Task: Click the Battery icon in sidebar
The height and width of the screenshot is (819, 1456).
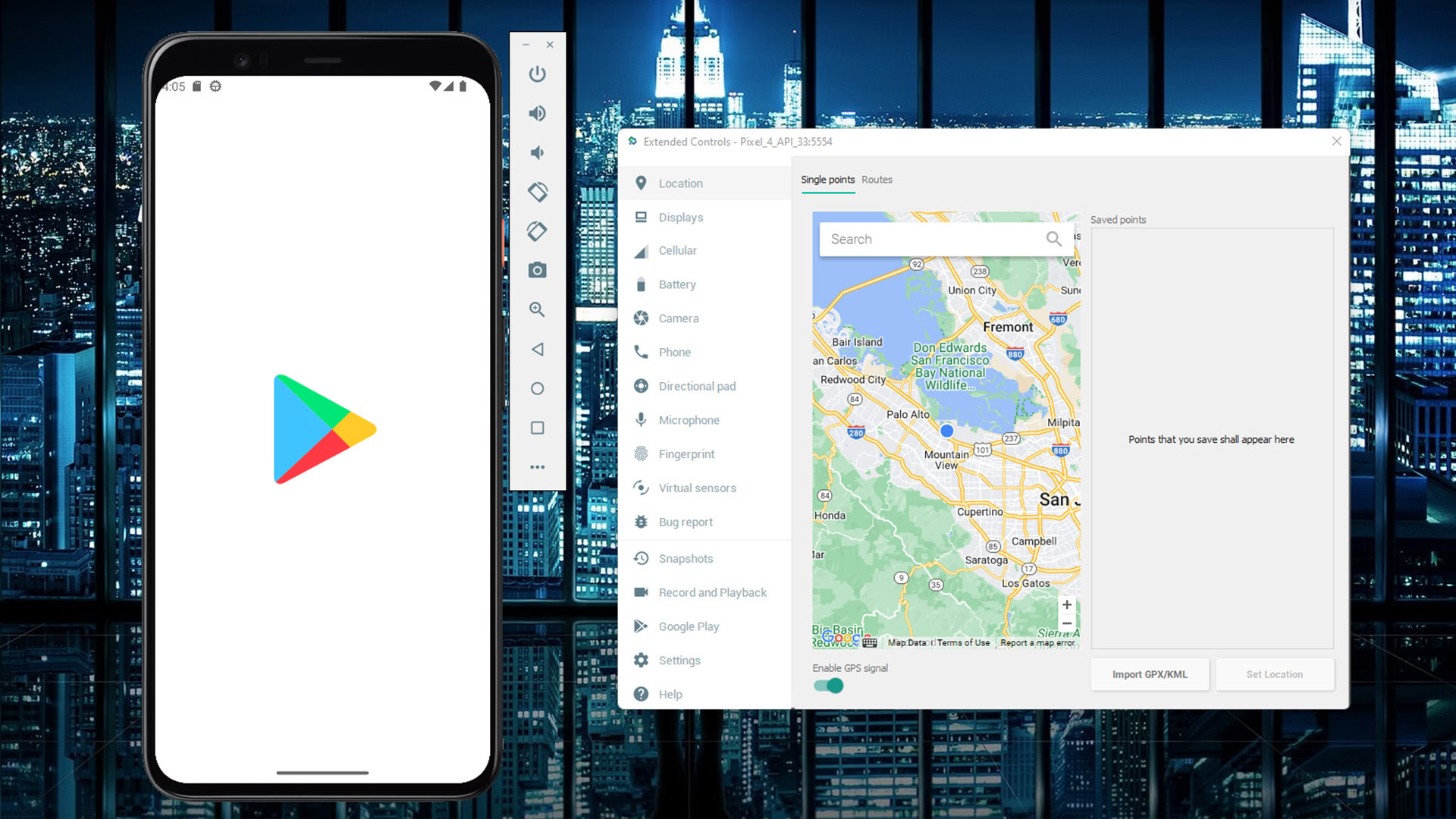Action: [x=641, y=284]
